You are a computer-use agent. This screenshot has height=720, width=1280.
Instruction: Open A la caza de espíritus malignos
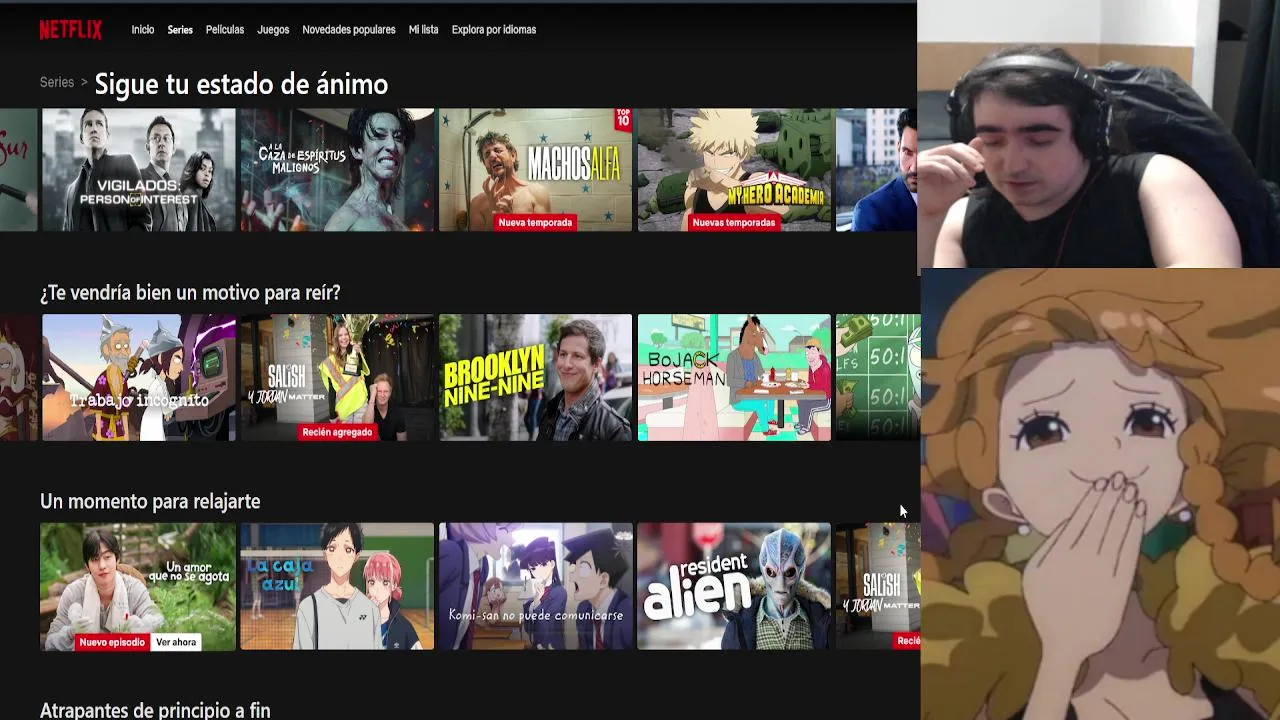337,170
